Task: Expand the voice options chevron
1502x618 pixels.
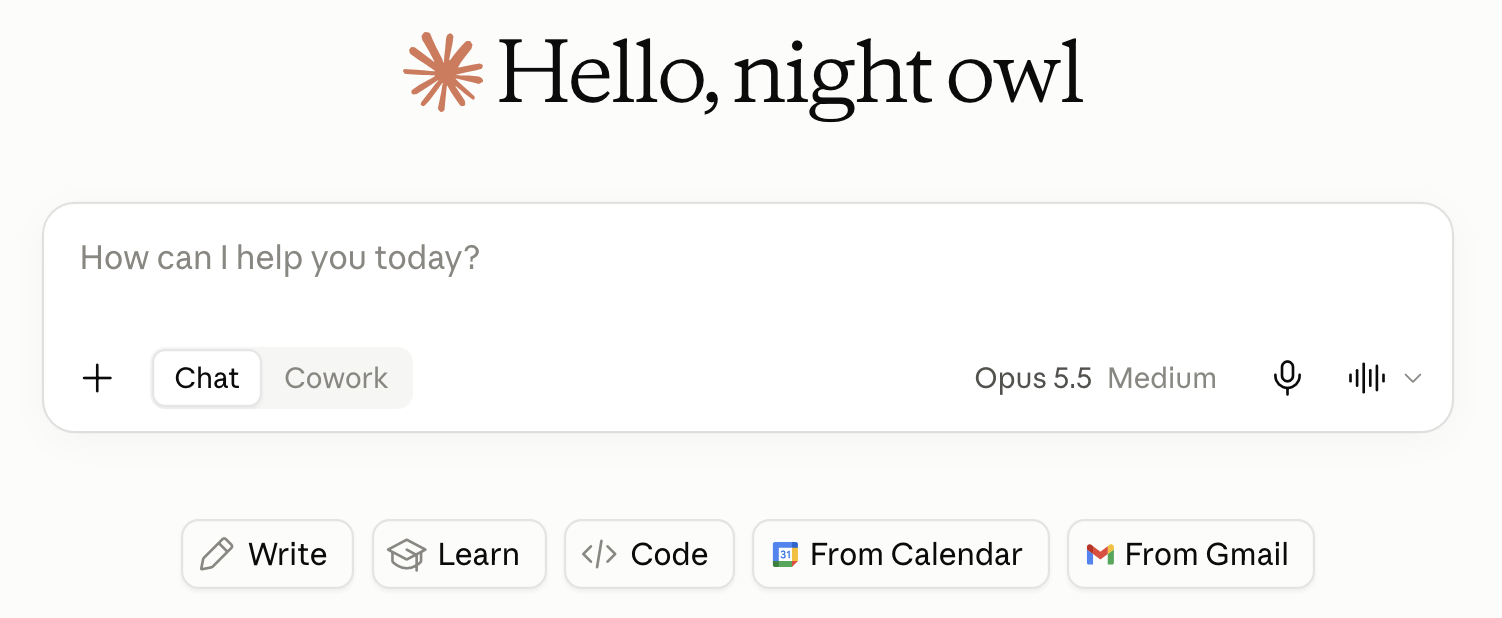Action: coord(1413,378)
